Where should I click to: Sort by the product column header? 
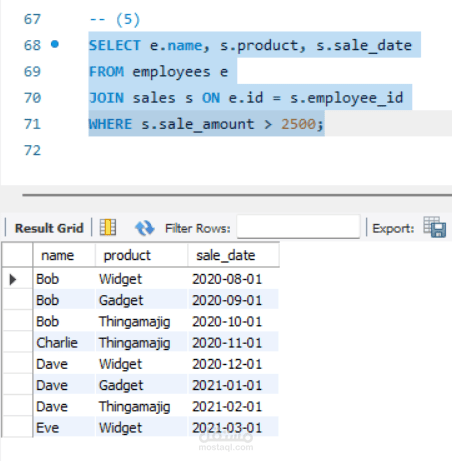[x=141, y=255]
